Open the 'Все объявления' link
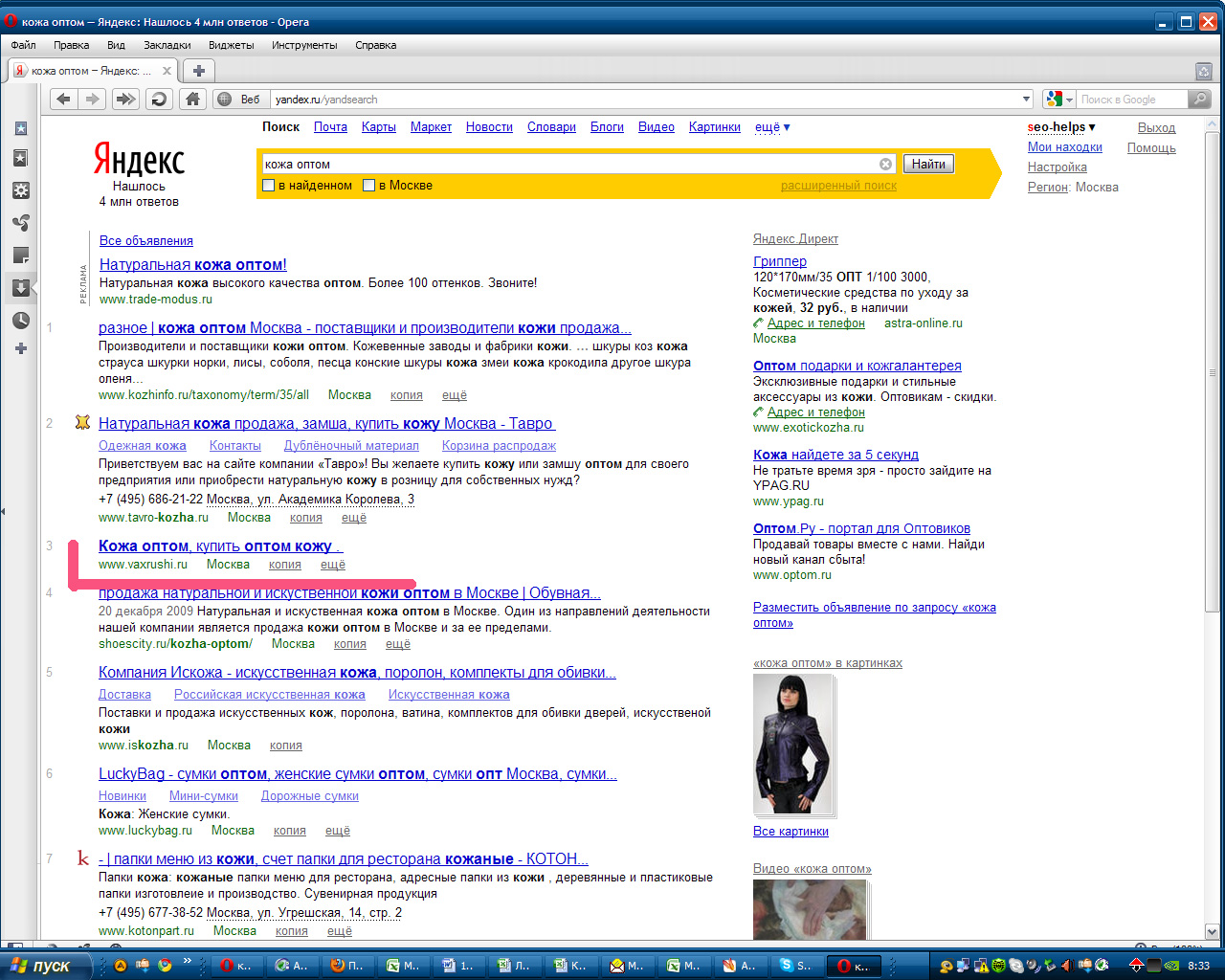The image size is (1225, 980). [x=146, y=241]
